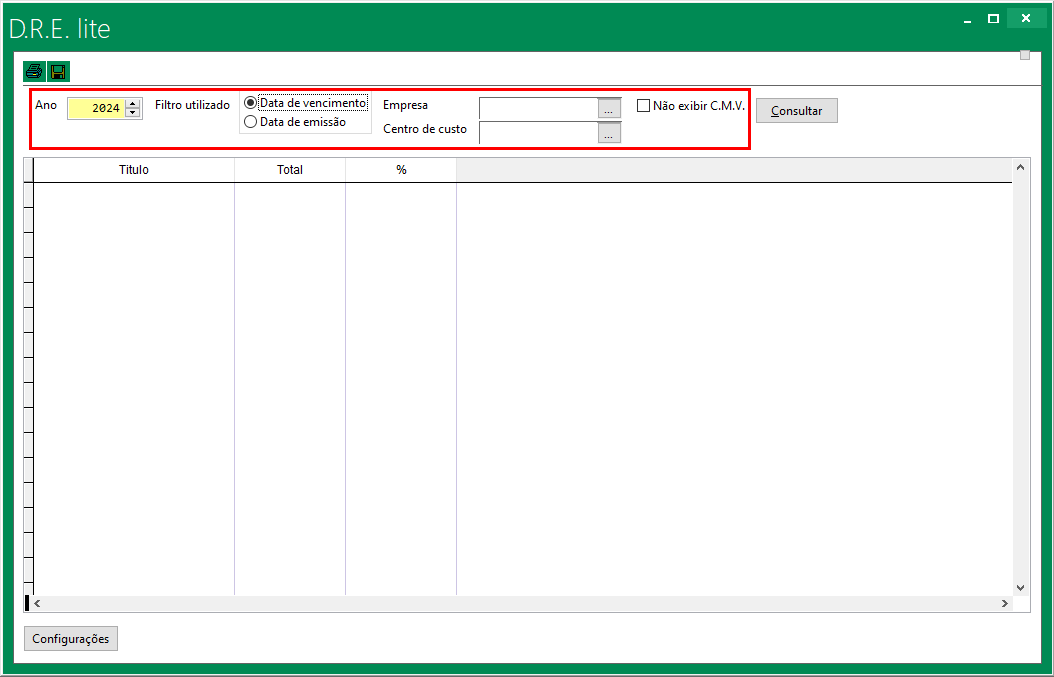Click the Titulo column header
1054x677 pixels.
point(133,170)
